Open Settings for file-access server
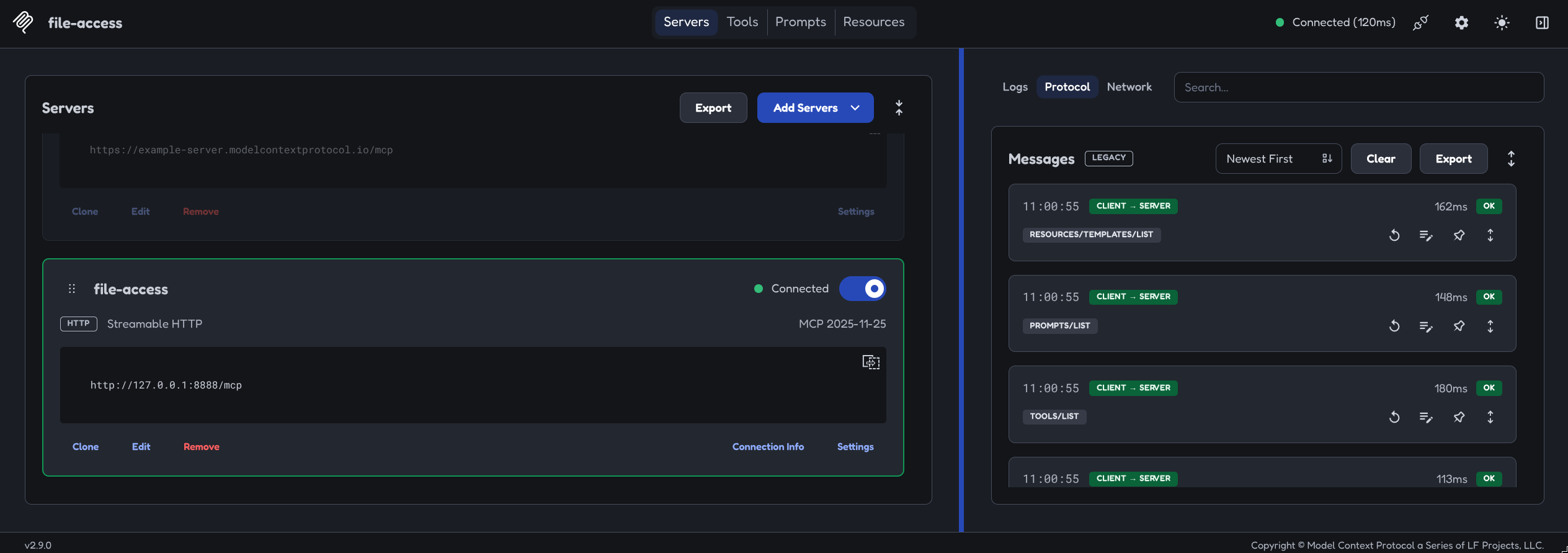 (855, 447)
